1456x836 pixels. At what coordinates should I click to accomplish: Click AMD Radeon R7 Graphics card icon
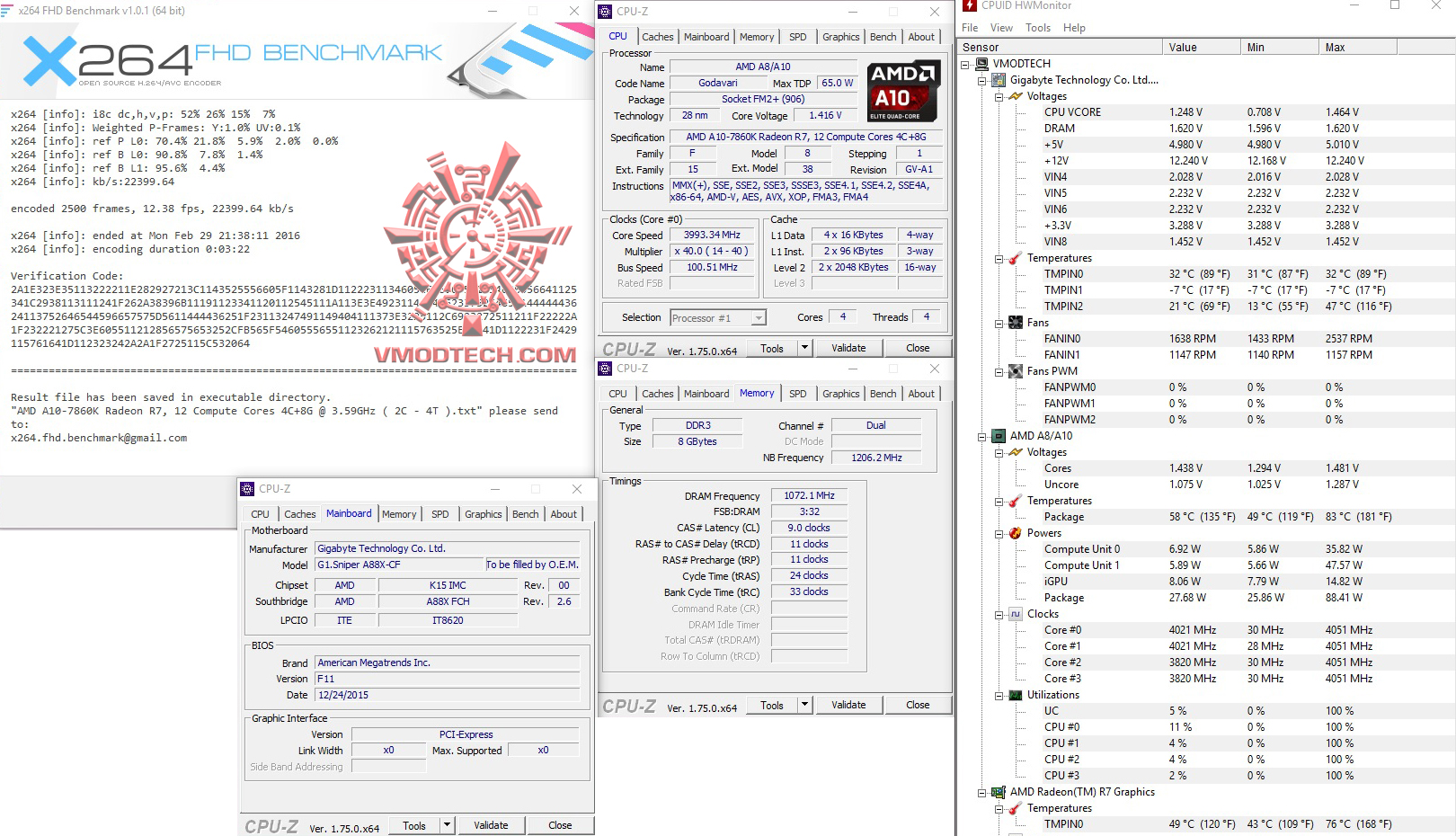998,792
